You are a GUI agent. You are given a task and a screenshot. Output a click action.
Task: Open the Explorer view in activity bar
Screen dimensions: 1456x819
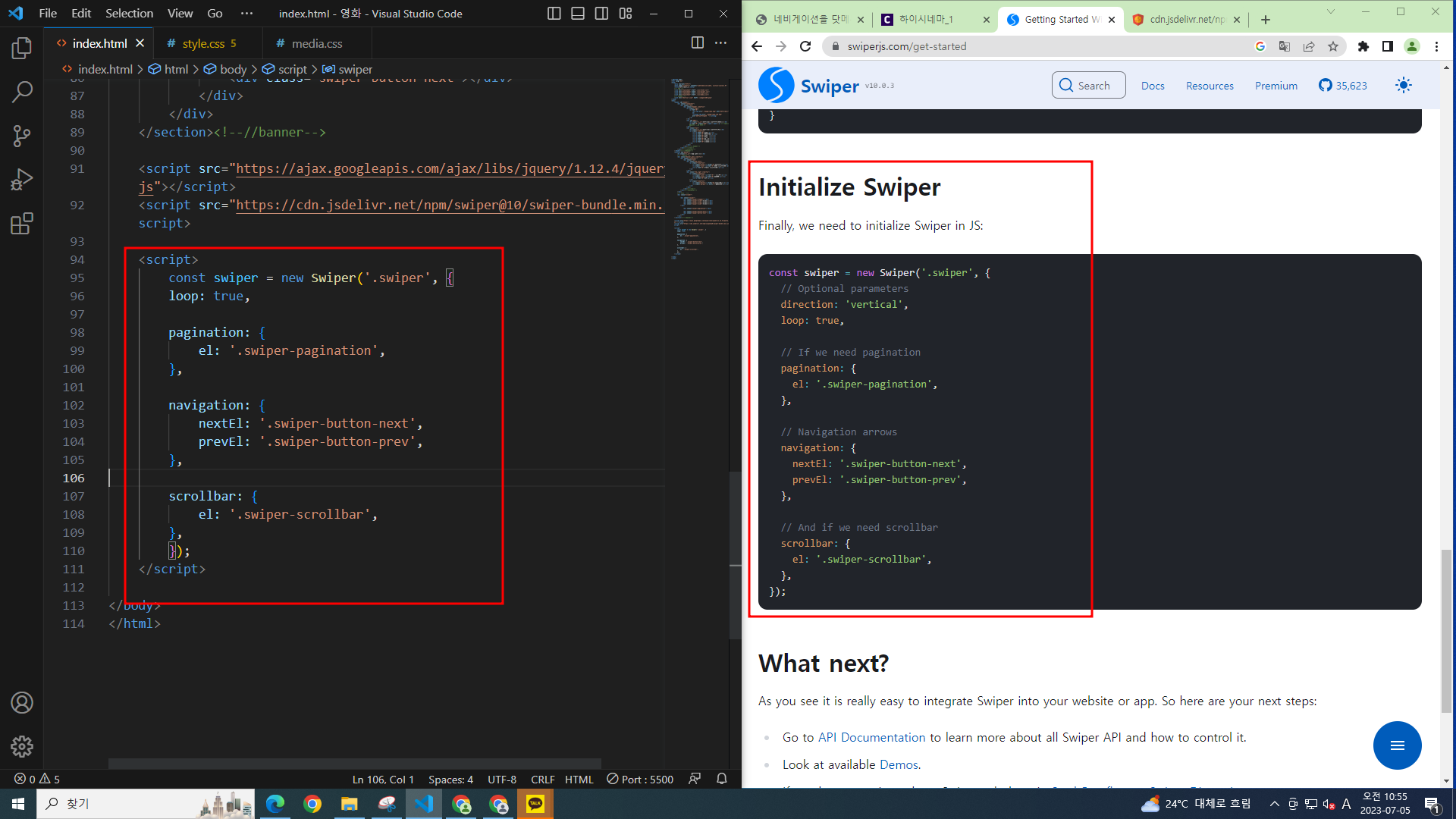(22, 49)
